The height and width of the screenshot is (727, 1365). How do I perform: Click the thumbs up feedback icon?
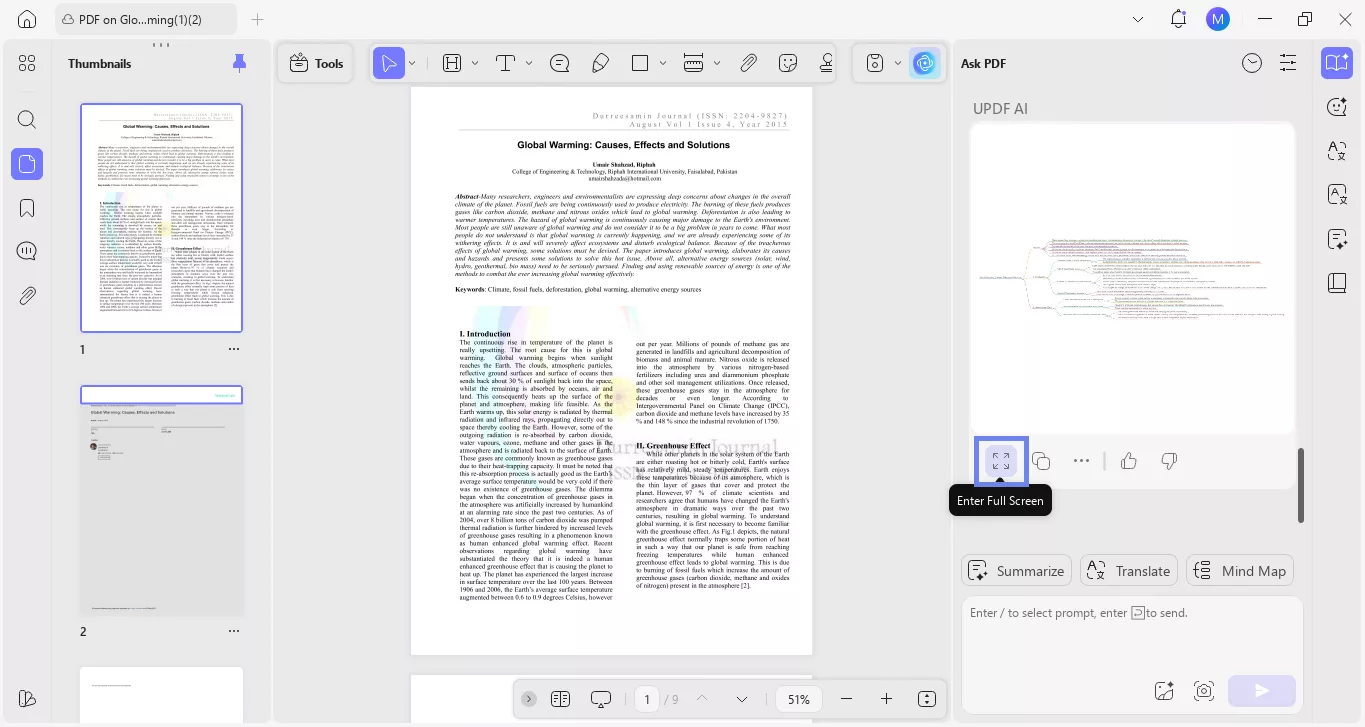pos(1129,461)
